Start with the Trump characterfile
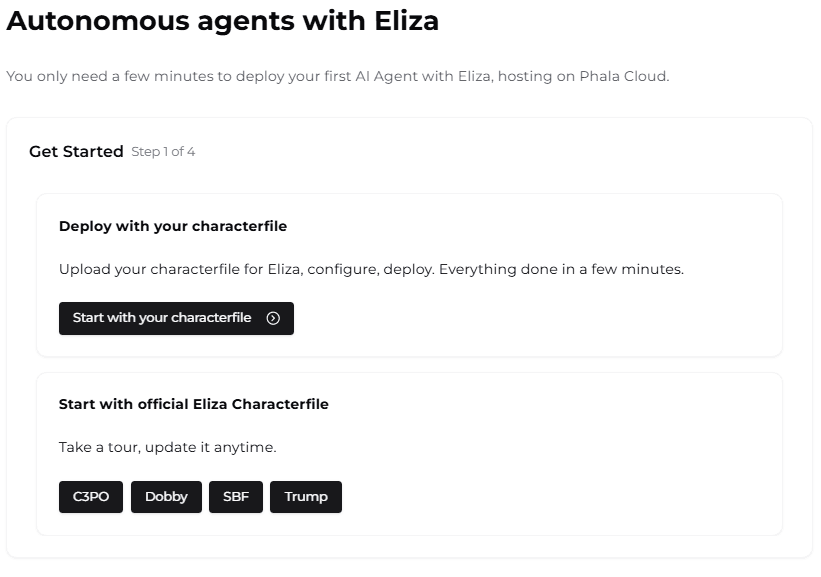The image size is (821, 577). 306,497
